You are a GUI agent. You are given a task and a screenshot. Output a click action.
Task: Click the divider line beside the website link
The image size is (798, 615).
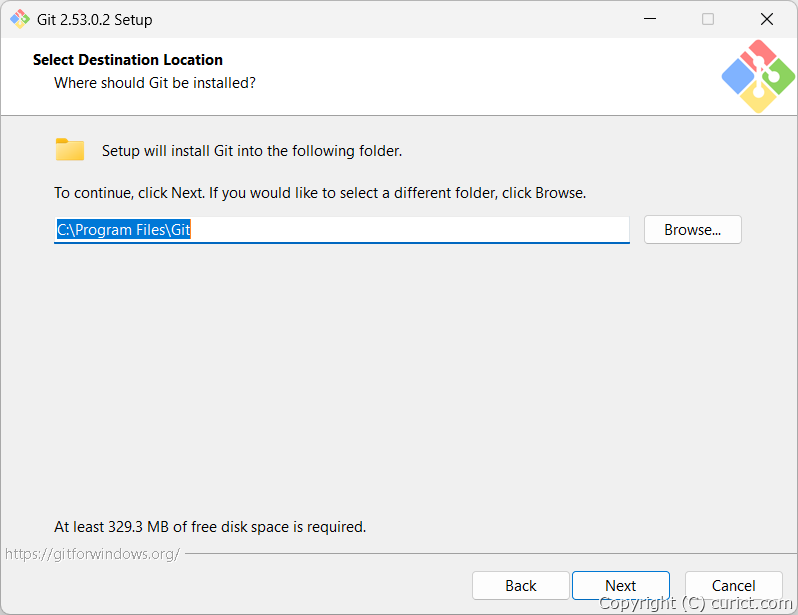coord(480,553)
